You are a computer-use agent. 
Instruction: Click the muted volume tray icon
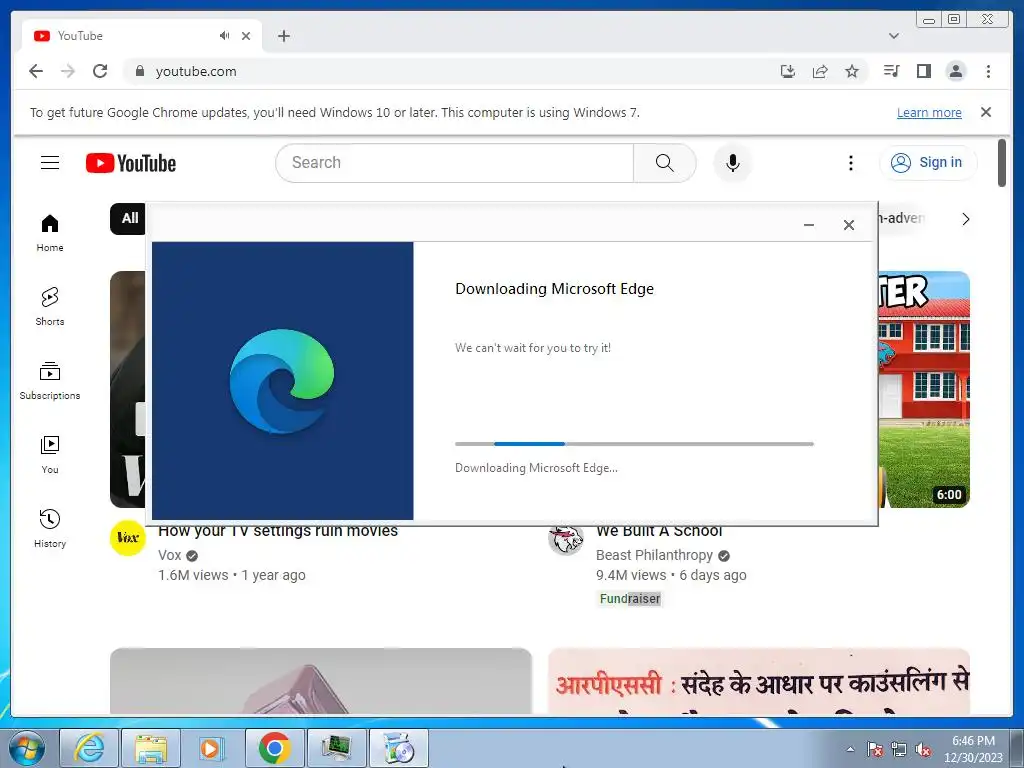(923, 750)
